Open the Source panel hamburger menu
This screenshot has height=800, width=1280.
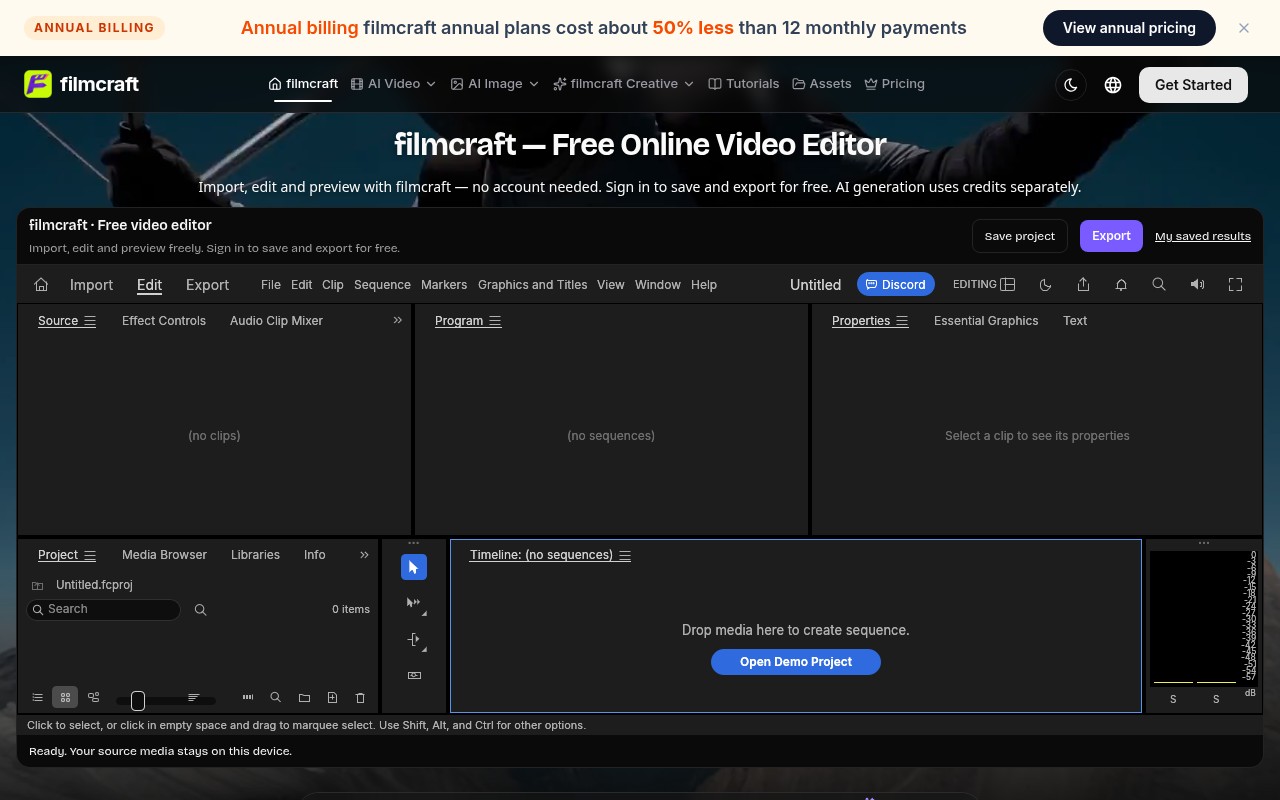[x=90, y=321]
